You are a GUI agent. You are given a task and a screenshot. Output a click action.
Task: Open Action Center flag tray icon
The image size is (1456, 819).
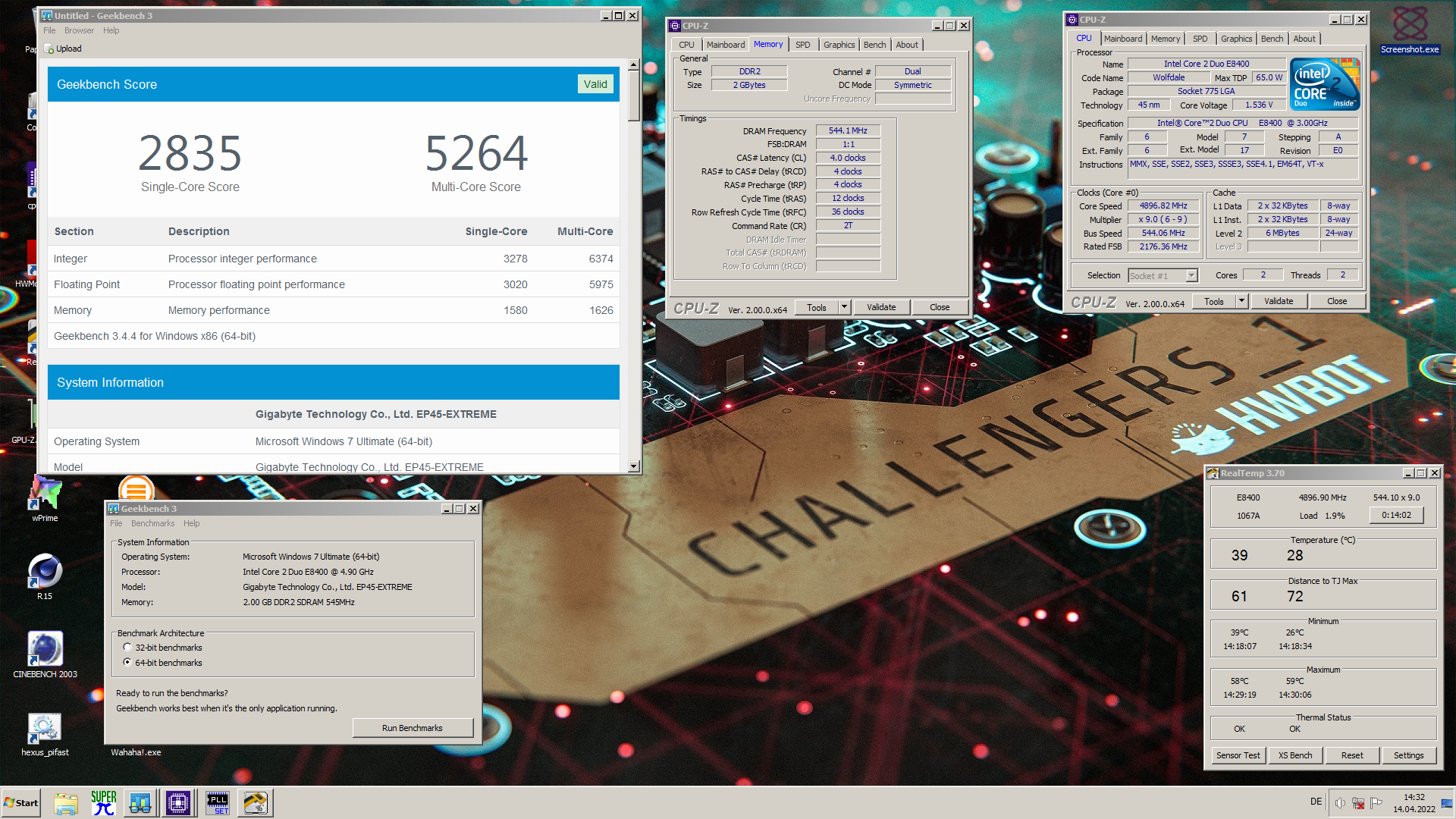pos(1376,803)
